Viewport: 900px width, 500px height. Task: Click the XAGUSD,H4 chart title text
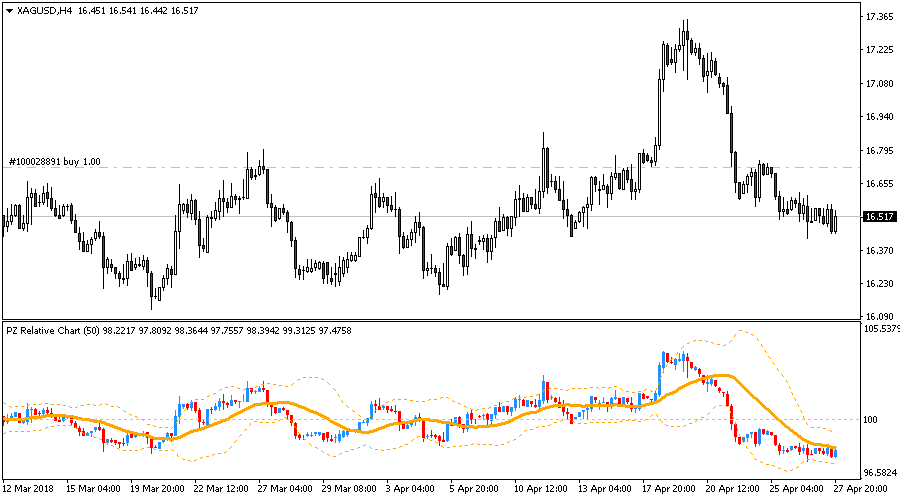(46, 9)
